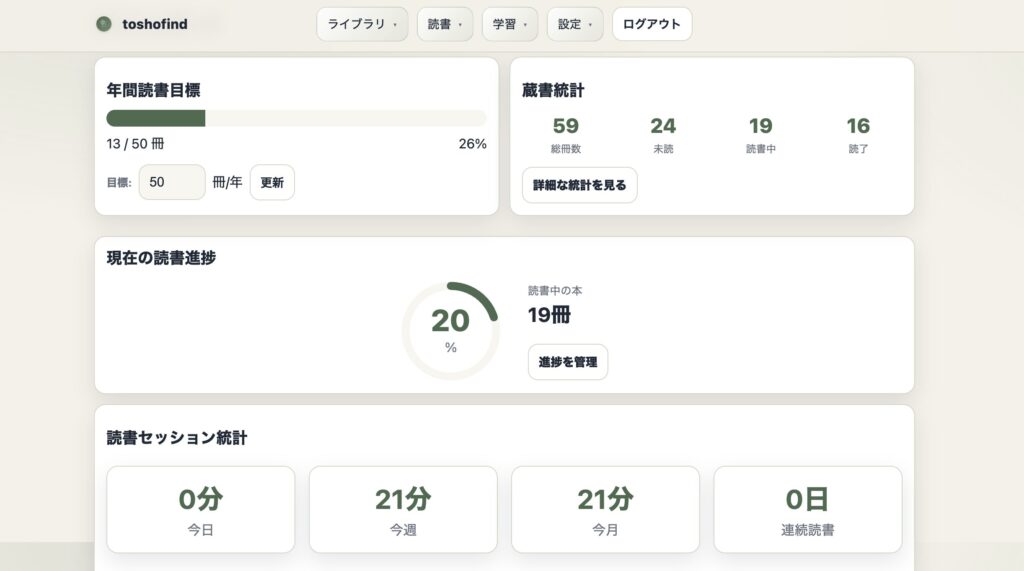Screen dimensions: 1024x571
Task: Click the toshofind logo icon
Action: [104, 24]
